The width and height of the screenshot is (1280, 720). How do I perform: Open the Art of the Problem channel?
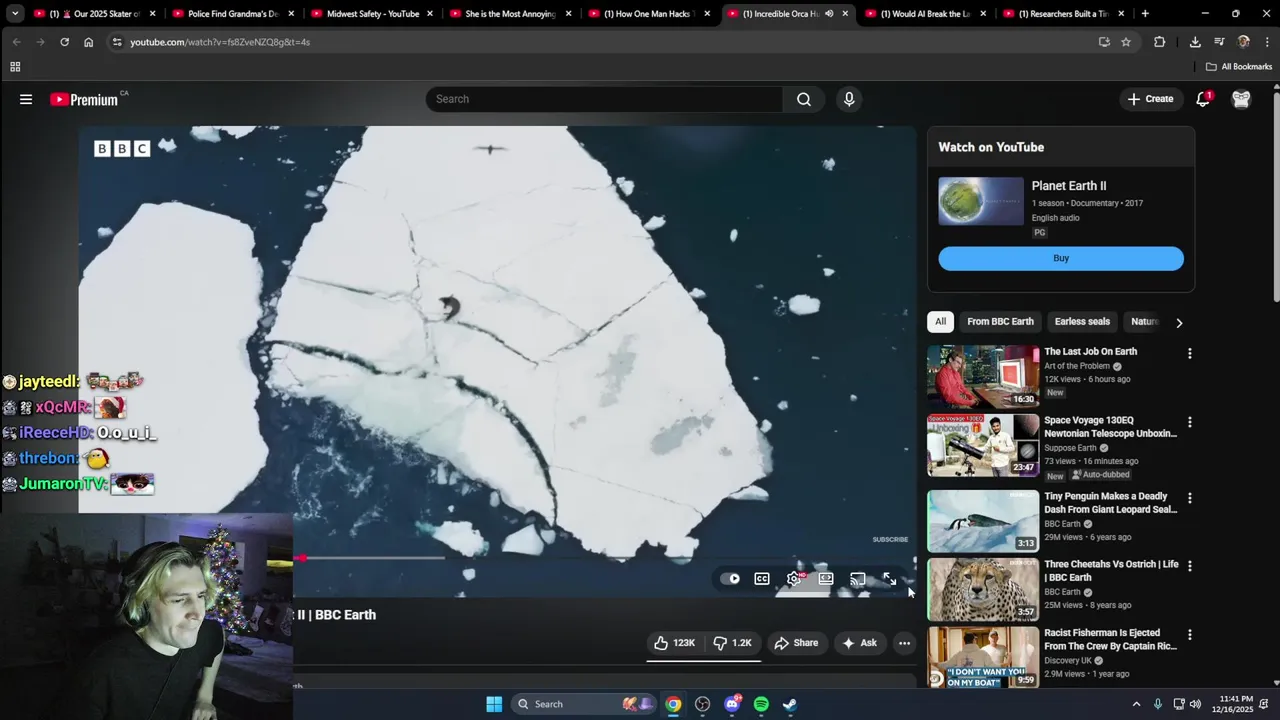point(1077,366)
